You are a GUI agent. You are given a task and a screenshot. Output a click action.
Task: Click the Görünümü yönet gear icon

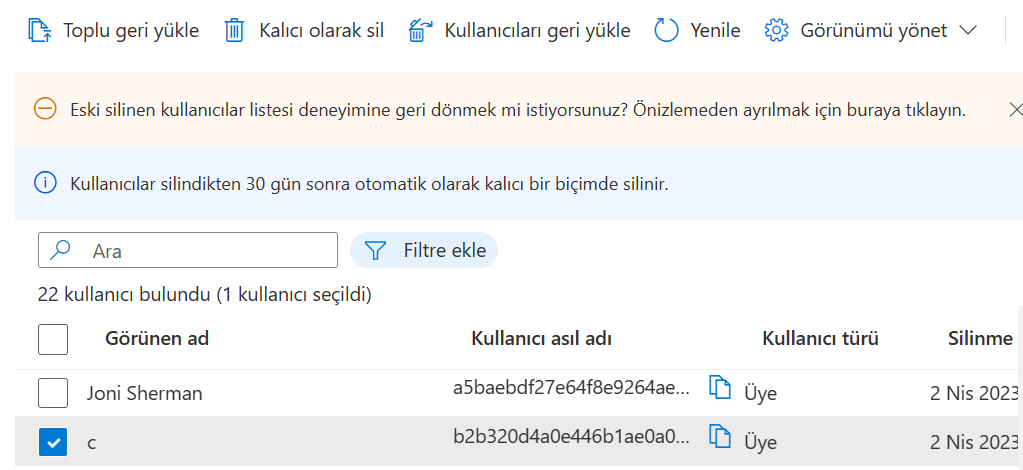click(x=776, y=30)
